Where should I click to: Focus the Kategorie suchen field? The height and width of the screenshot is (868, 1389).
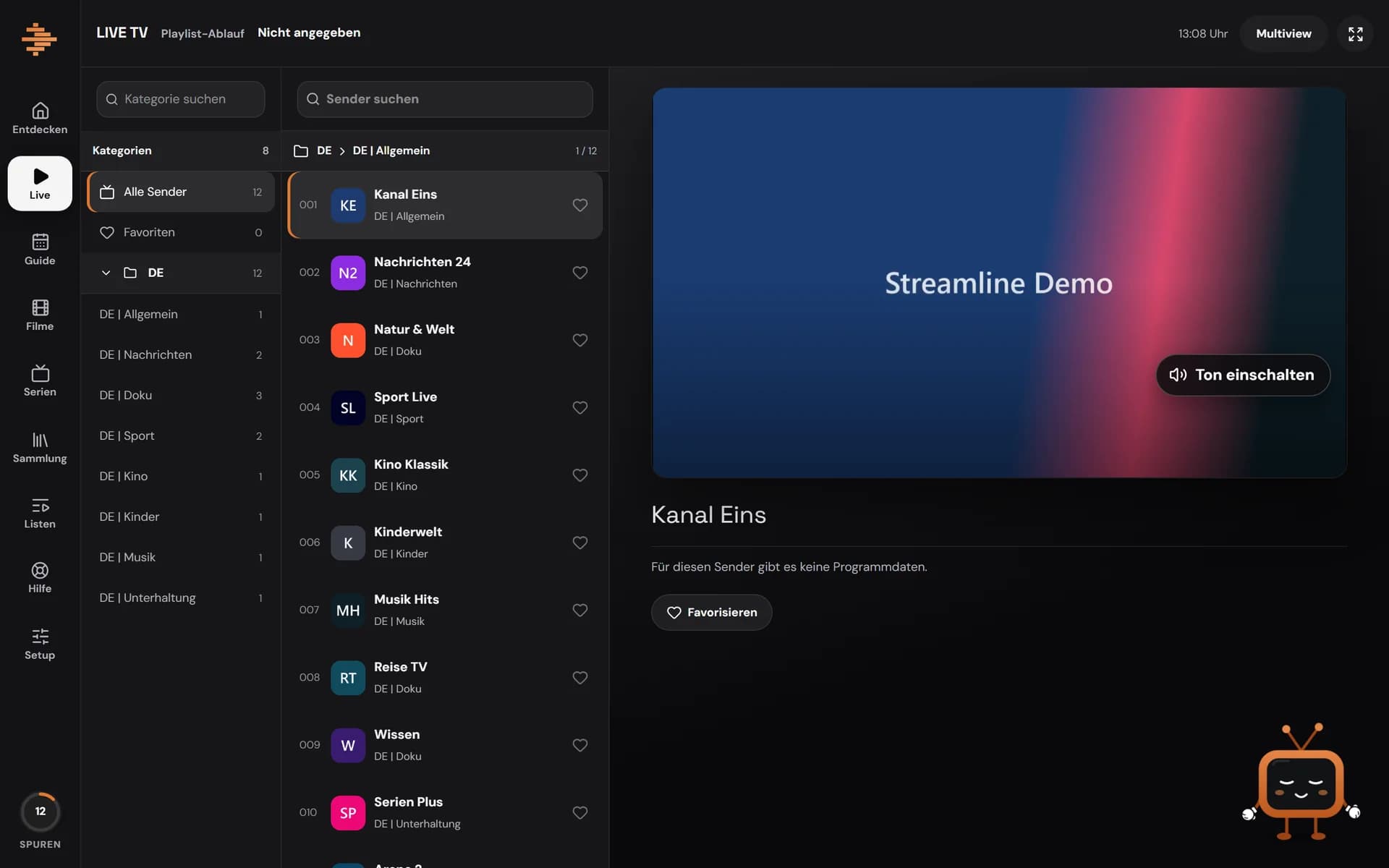click(181, 99)
